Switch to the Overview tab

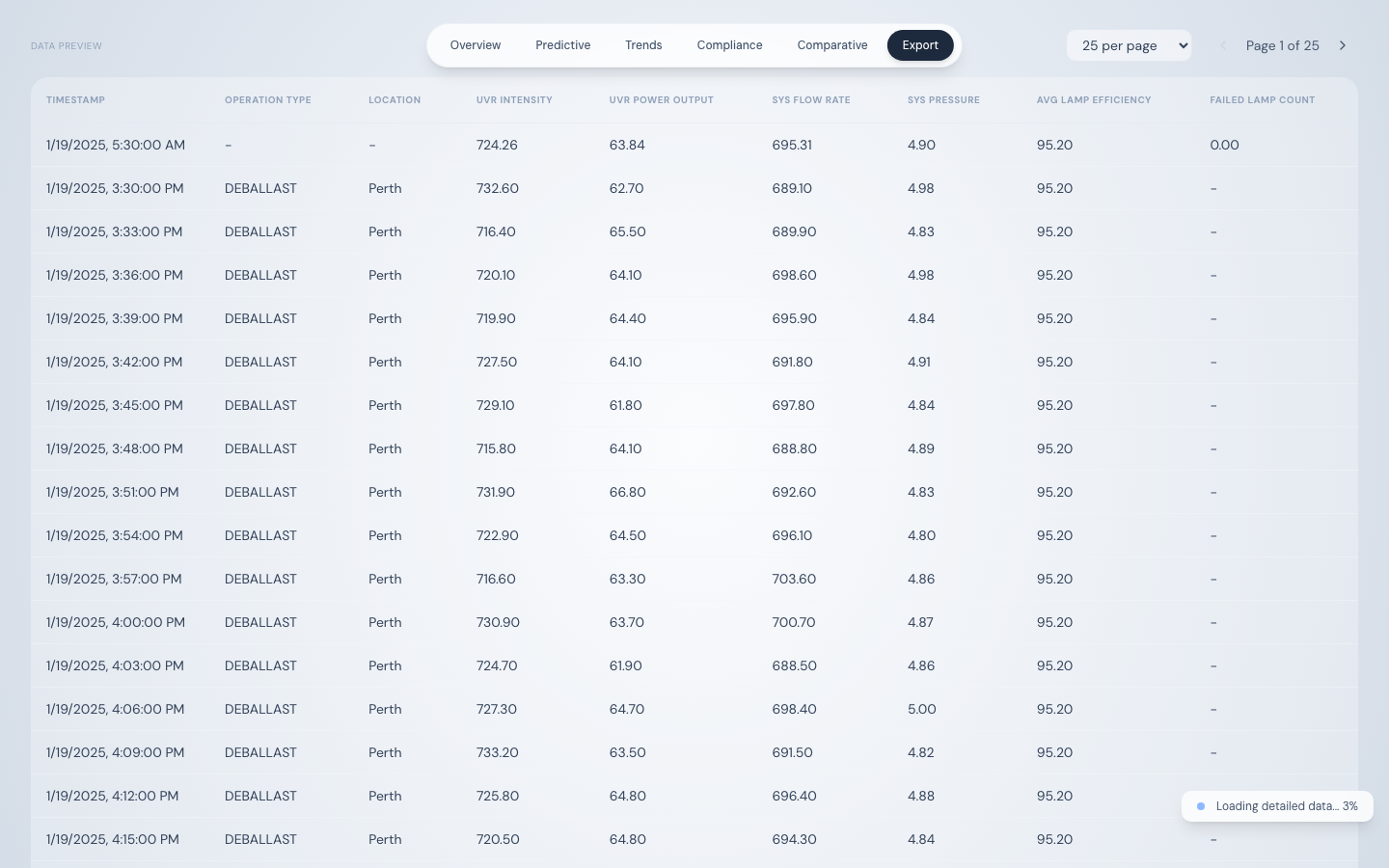click(x=476, y=45)
